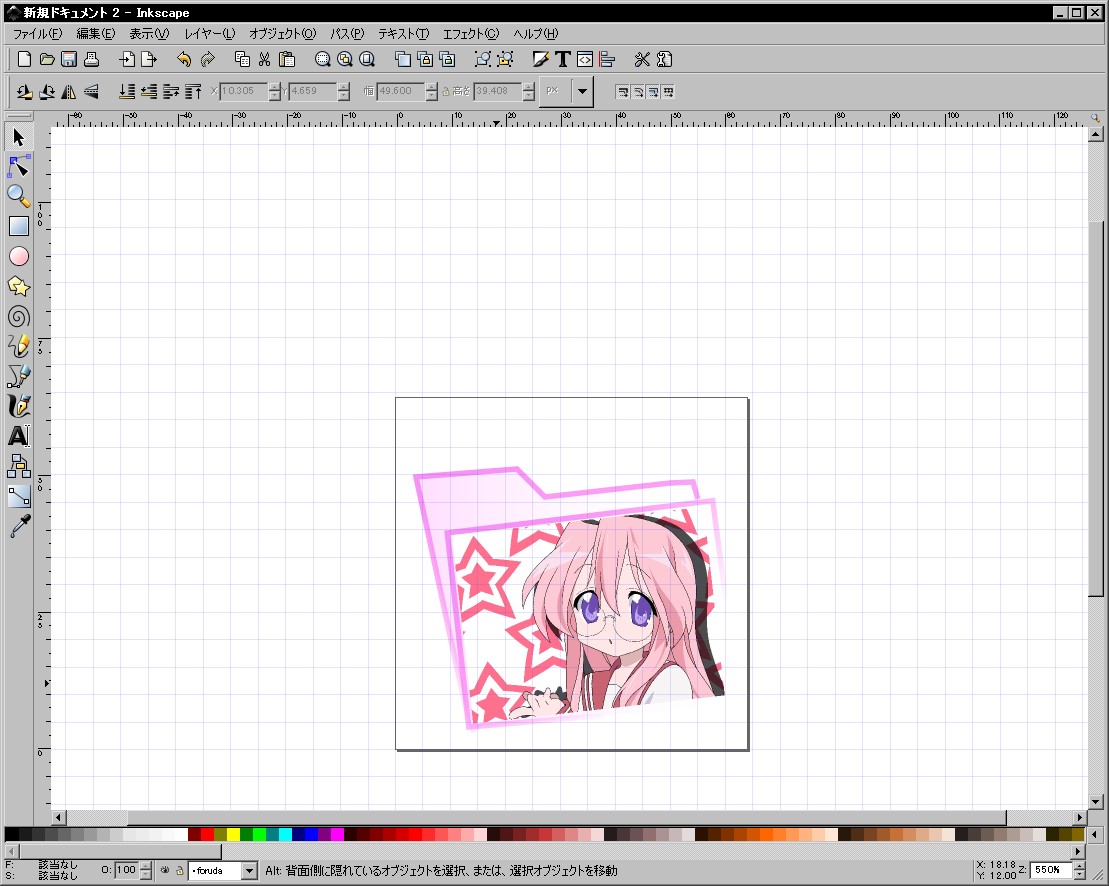Click the opacity O: value field

pyautogui.click(x=126, y=870)
